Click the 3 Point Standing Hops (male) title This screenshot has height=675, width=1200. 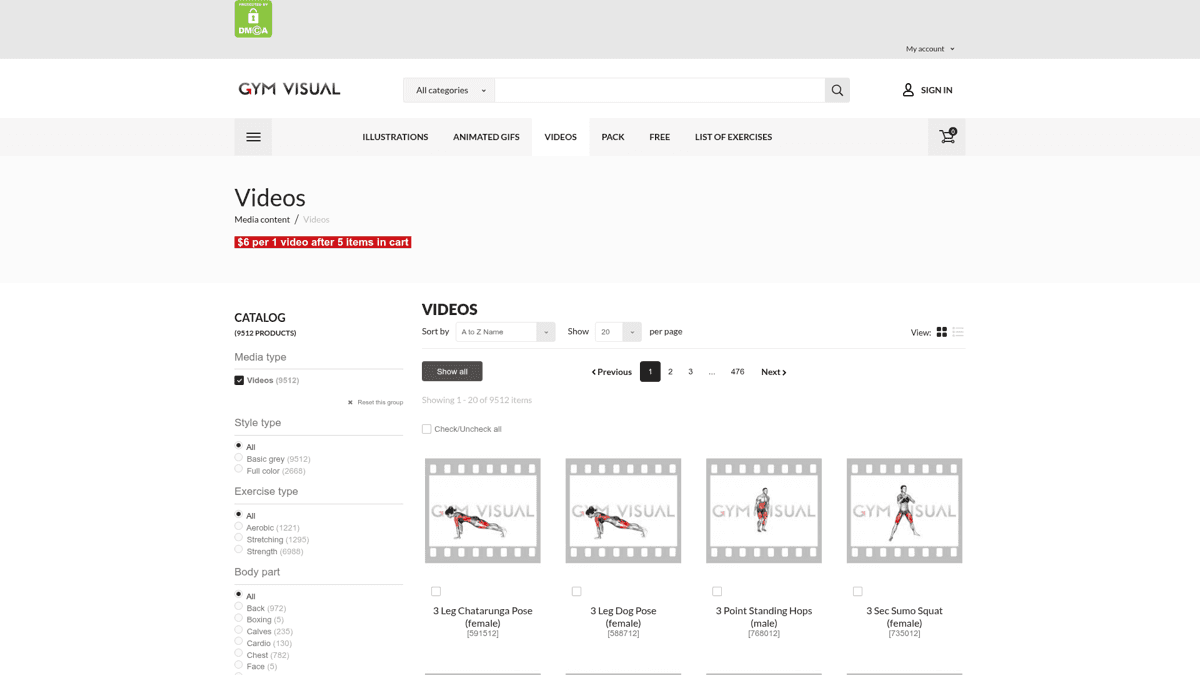coord(764,617)
